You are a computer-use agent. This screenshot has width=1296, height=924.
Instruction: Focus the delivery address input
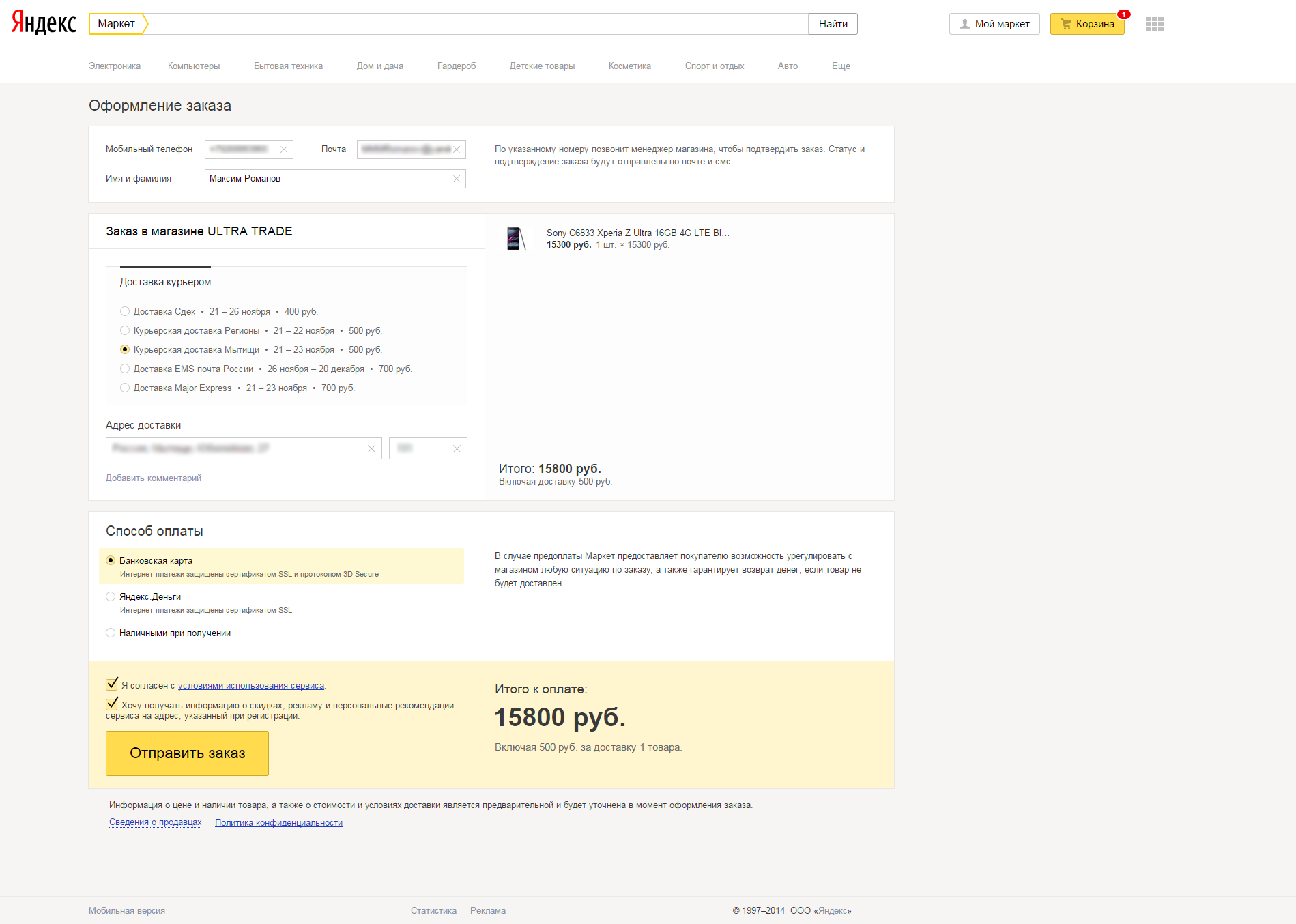(x=244, y=448)
